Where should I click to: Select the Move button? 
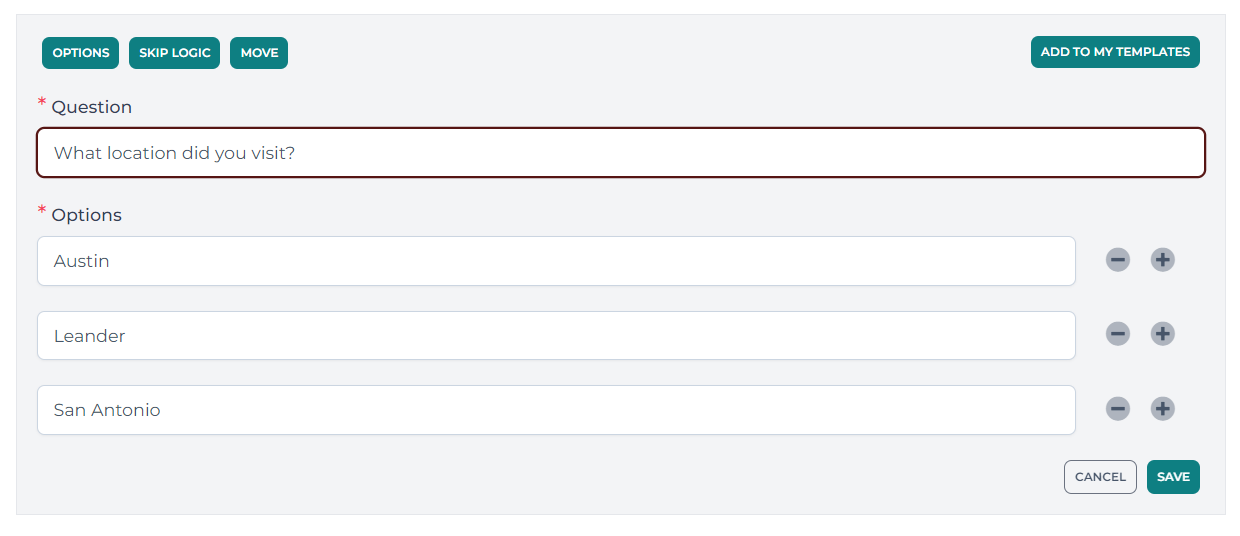point(259,53)
